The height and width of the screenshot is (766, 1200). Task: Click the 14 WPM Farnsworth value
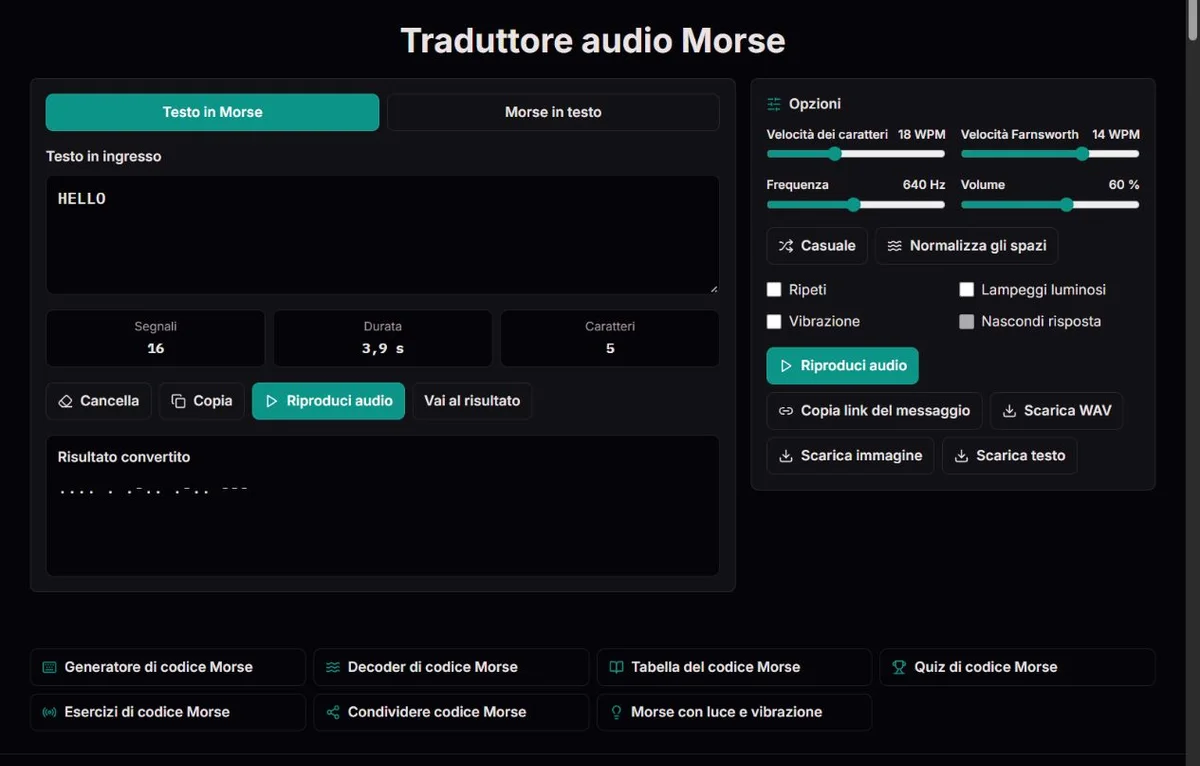tap(1116, 134)
